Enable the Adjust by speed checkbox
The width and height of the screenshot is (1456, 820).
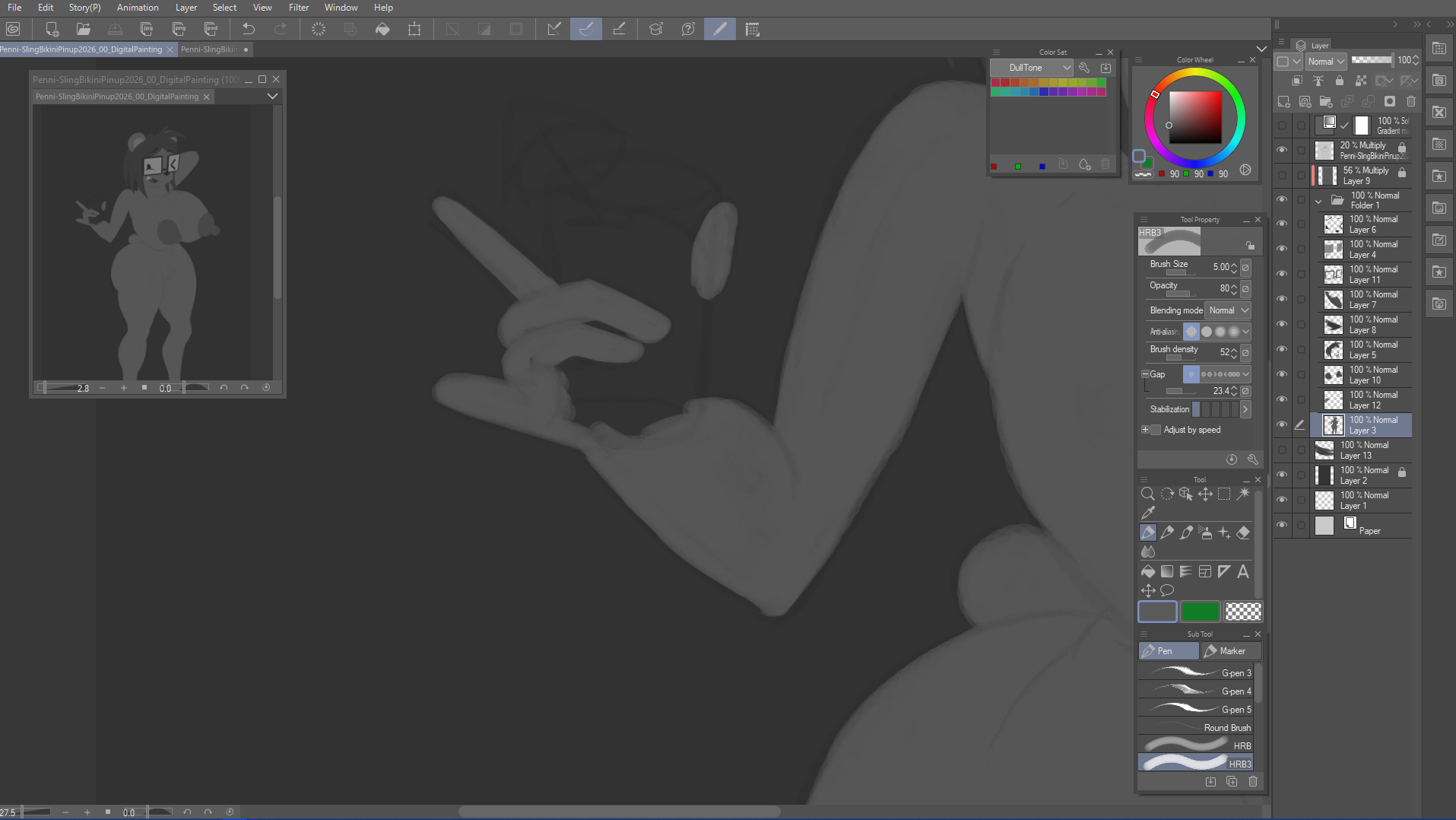tap(1156, 430)
